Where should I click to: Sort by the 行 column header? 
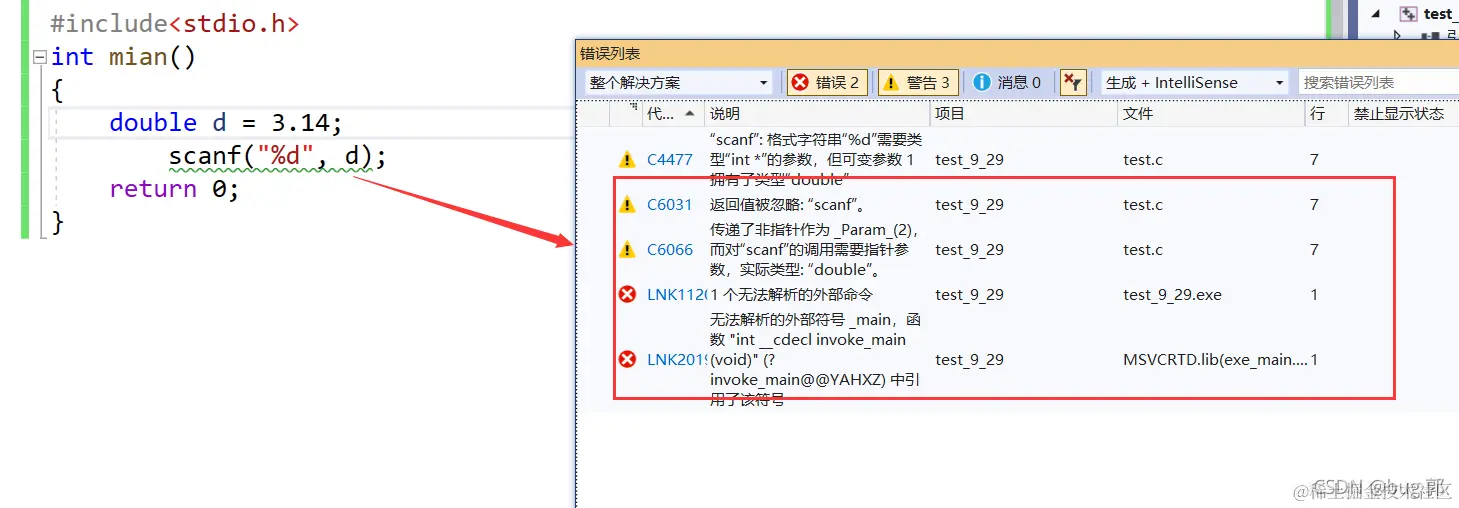tap(1325, 114)
